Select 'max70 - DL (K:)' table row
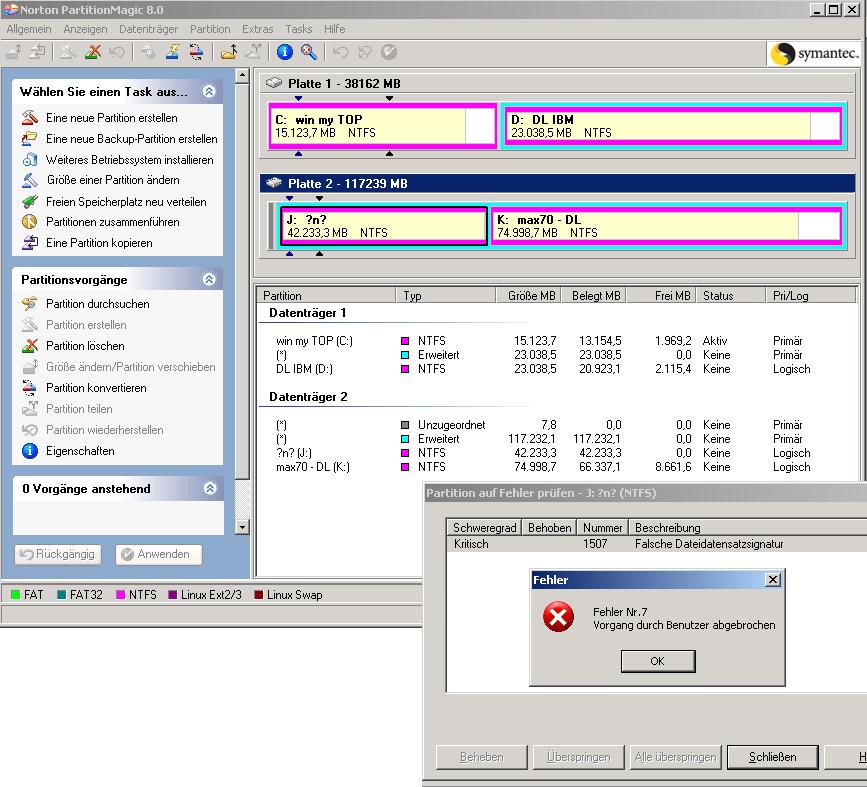This screenshot has height=787, width=867. [x=556, y=467]
